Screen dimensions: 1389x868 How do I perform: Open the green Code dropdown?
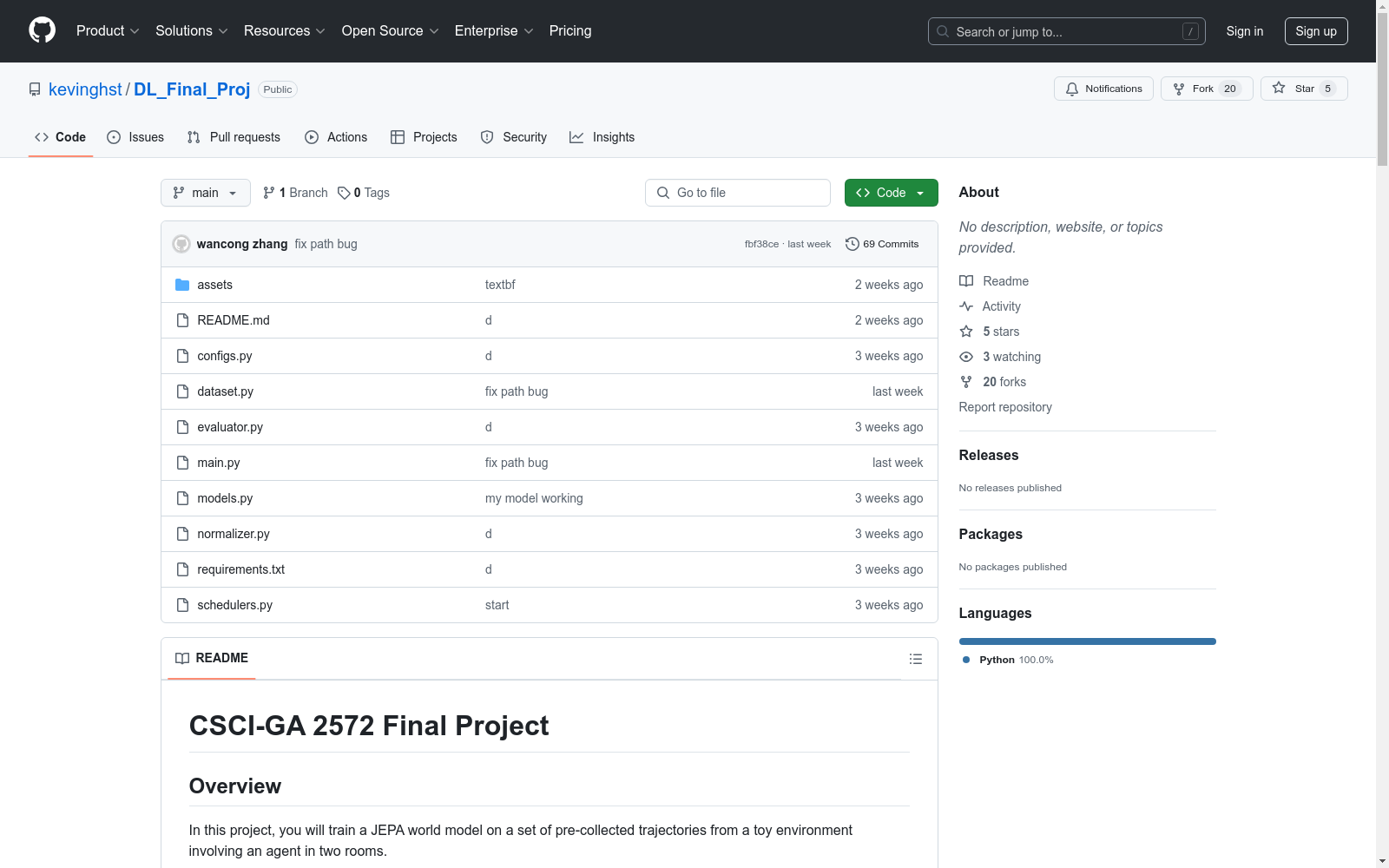coord(891,193)
